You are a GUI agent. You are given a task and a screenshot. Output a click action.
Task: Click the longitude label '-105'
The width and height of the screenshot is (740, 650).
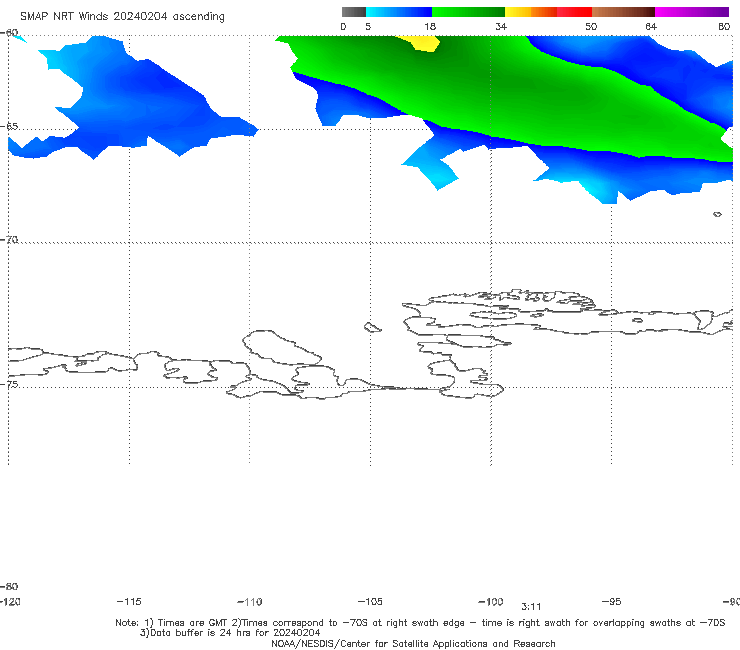click(x=370, y=602)
